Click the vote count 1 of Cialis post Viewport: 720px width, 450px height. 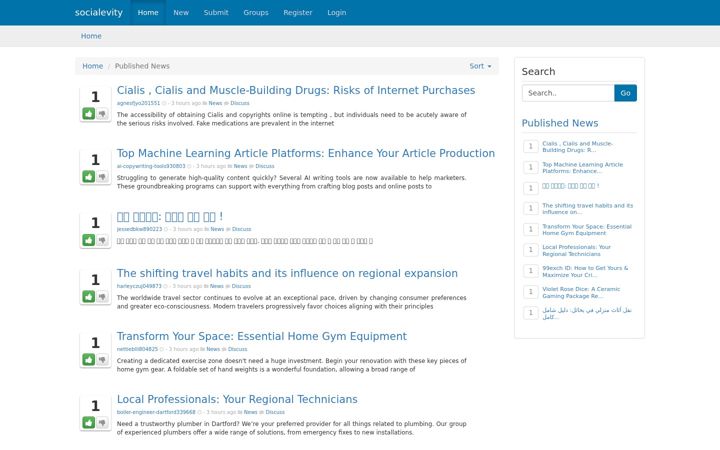point(95,97)
